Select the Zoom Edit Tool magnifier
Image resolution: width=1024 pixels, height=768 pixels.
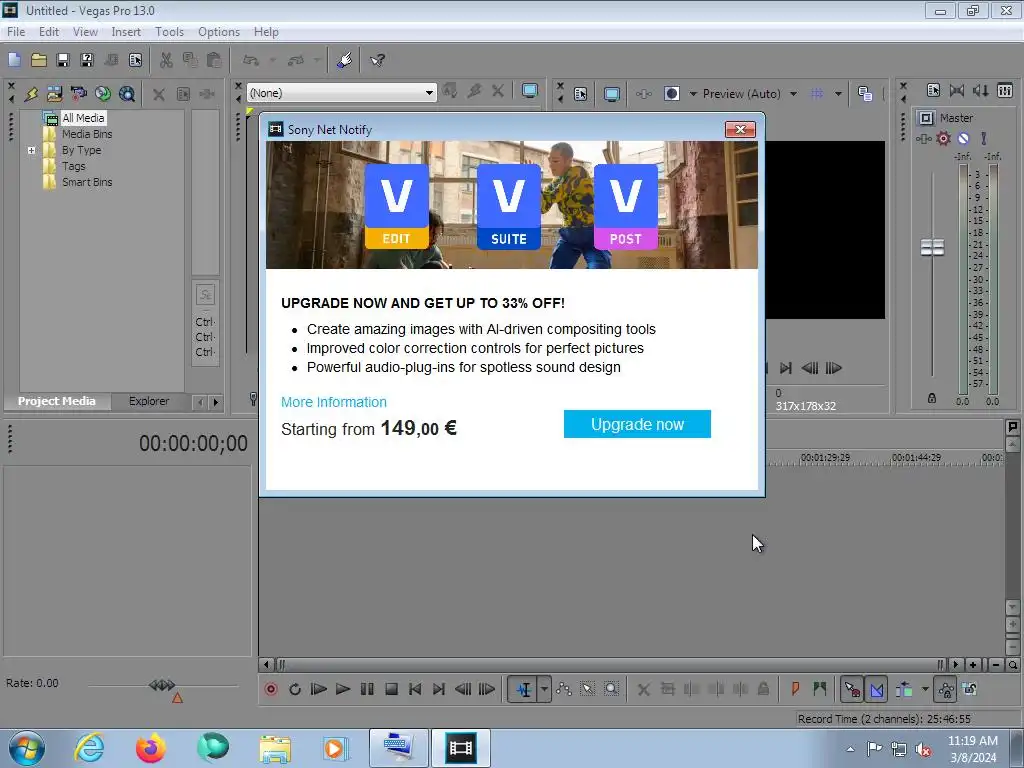click(611, 689)
